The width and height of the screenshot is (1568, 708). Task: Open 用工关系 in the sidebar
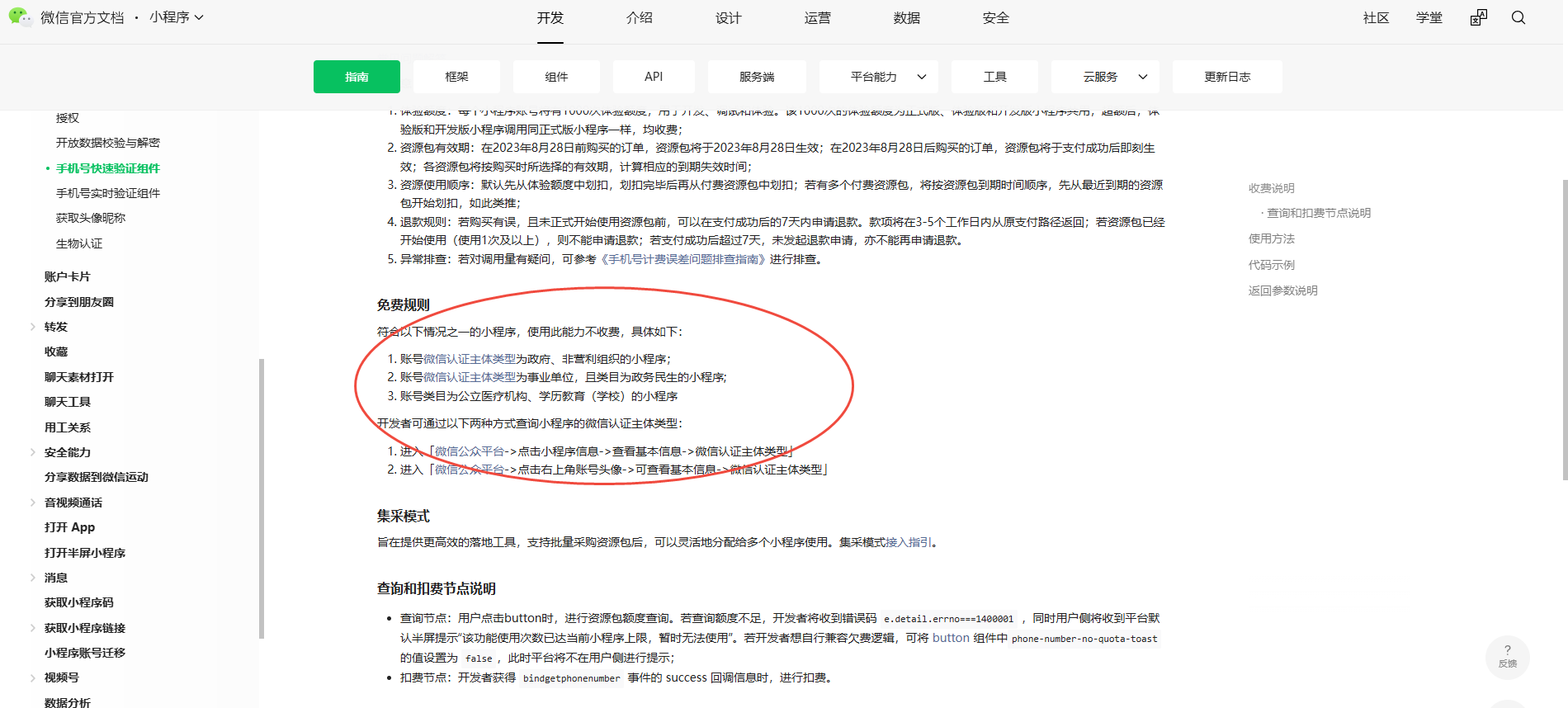click(x=68, y=427)
